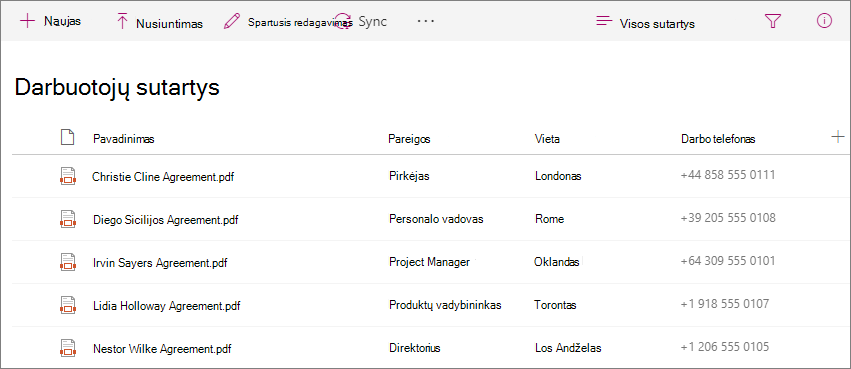
Task: Click PDF icon for Irvin Sayers Agreement
Action: click(67, 262)
